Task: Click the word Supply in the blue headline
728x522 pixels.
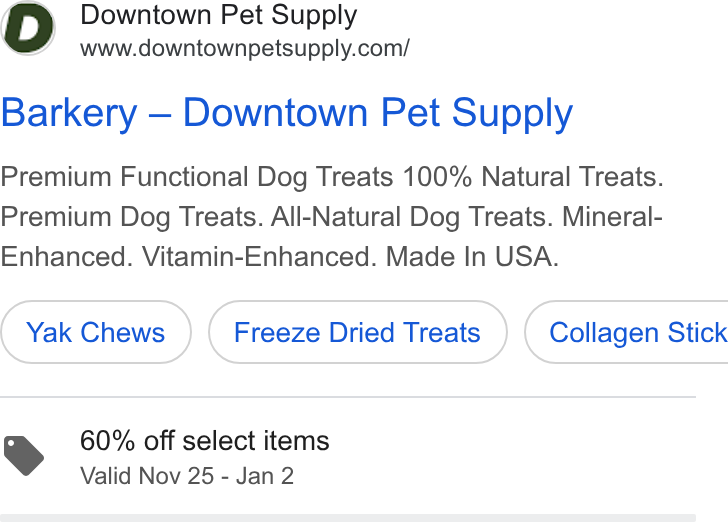Action: pyautogui.click(x=512, y=114)
